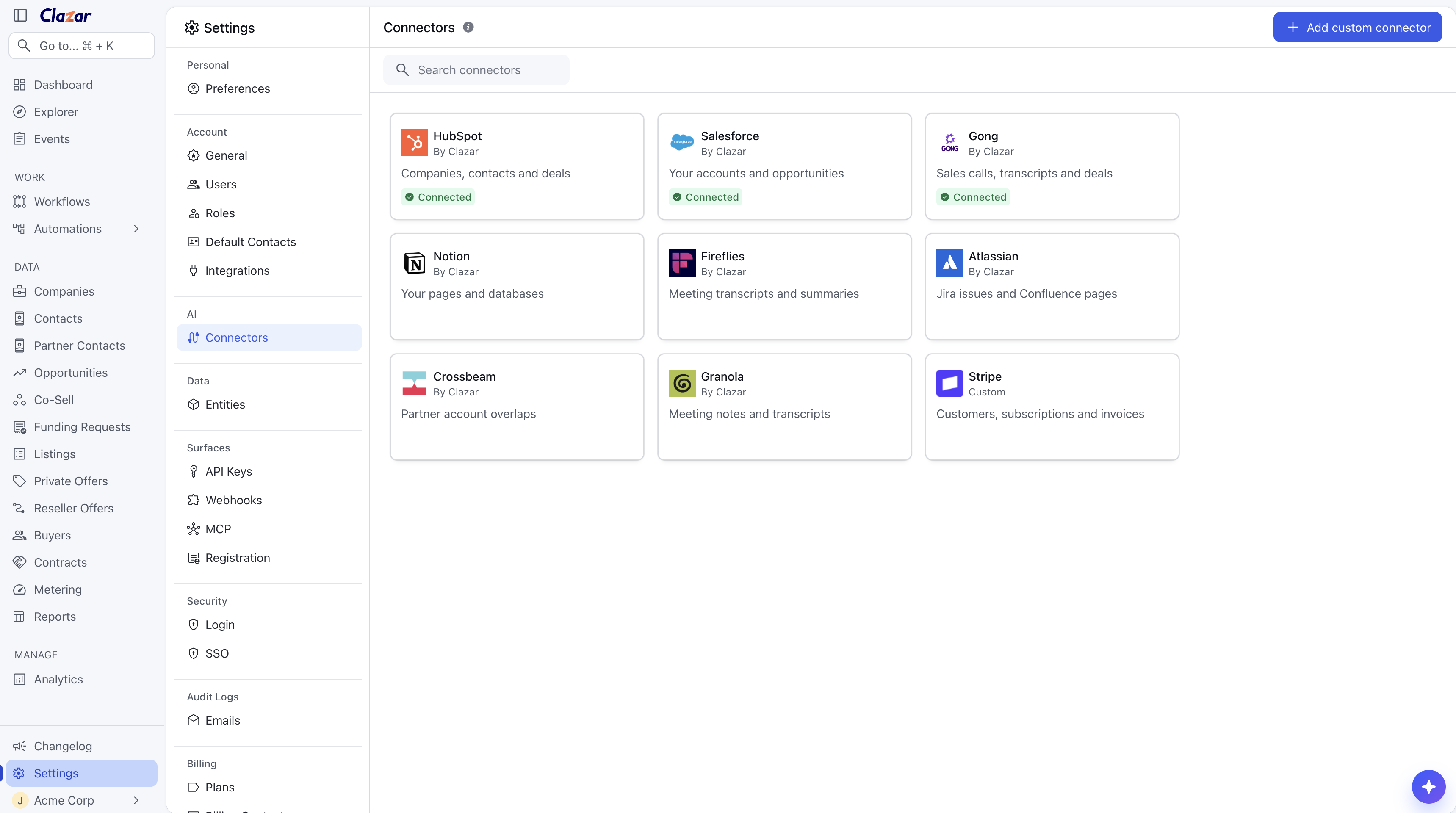The width and height of the screenshot is (1456, 813).
Task: Click the Settings gear icon in header
Action: click(x=191, y=27)
